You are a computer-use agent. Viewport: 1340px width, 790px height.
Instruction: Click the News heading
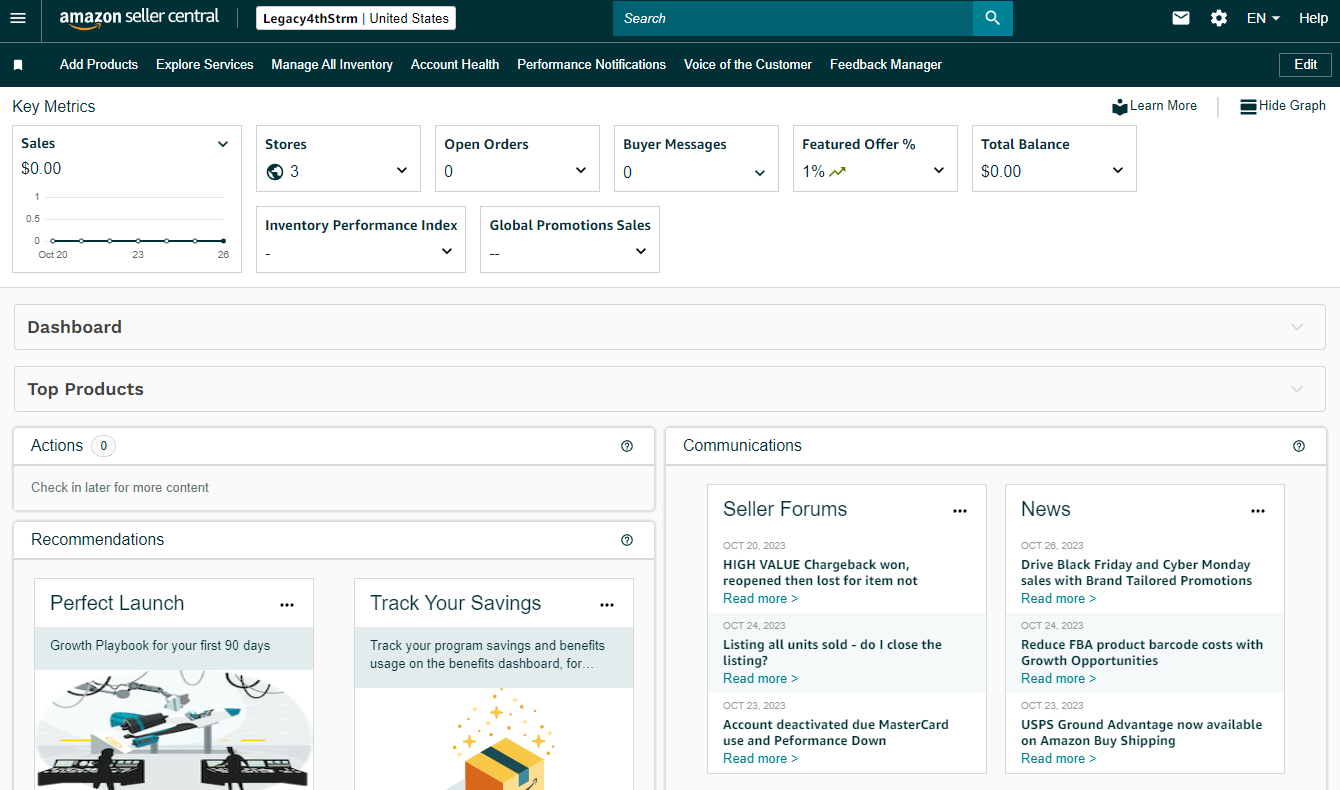1046,510
